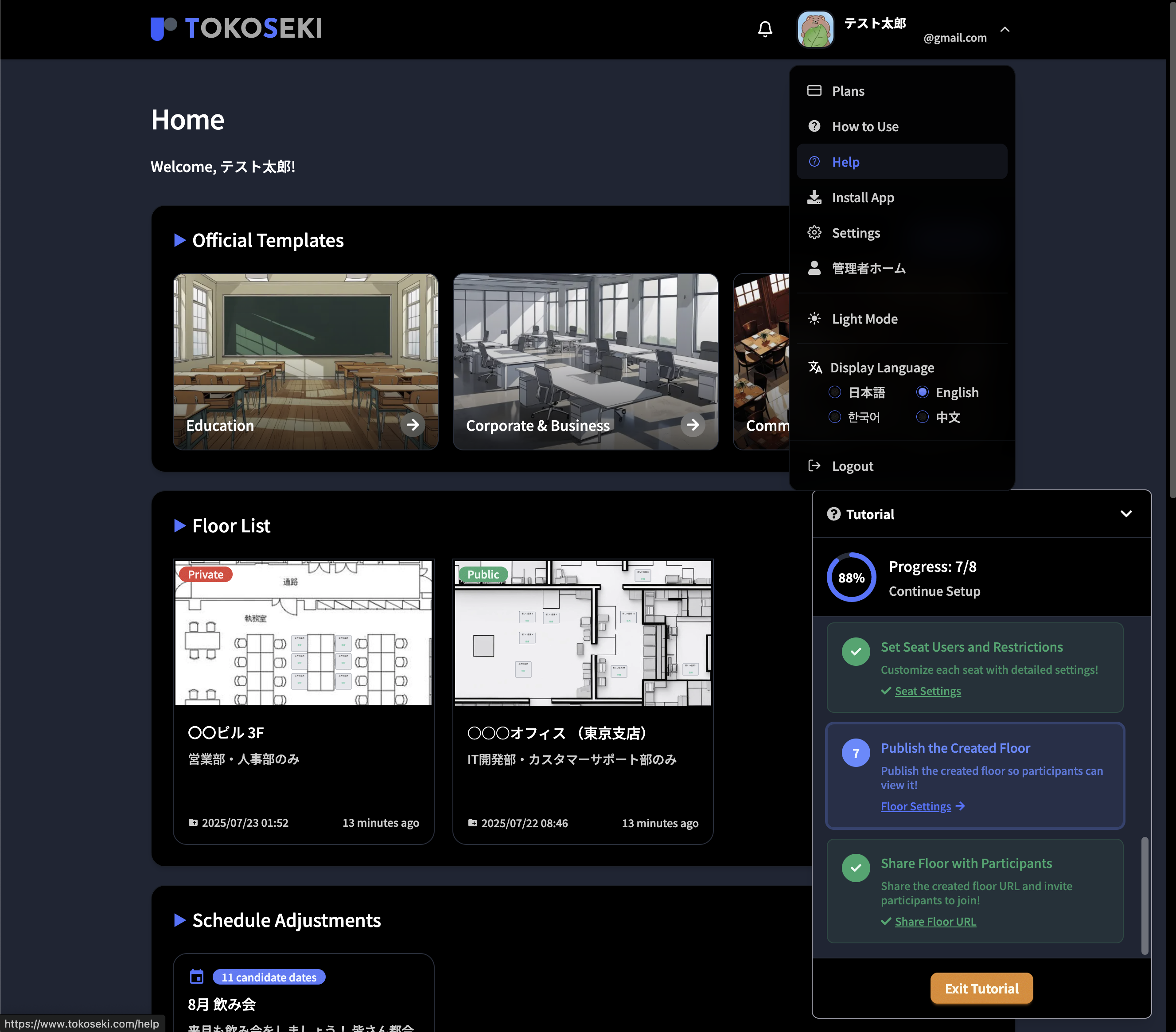Click the Public badge on 東京支店 floor
The width and height of the screenshot is (1176, 1032).
(x=483, y=575)
